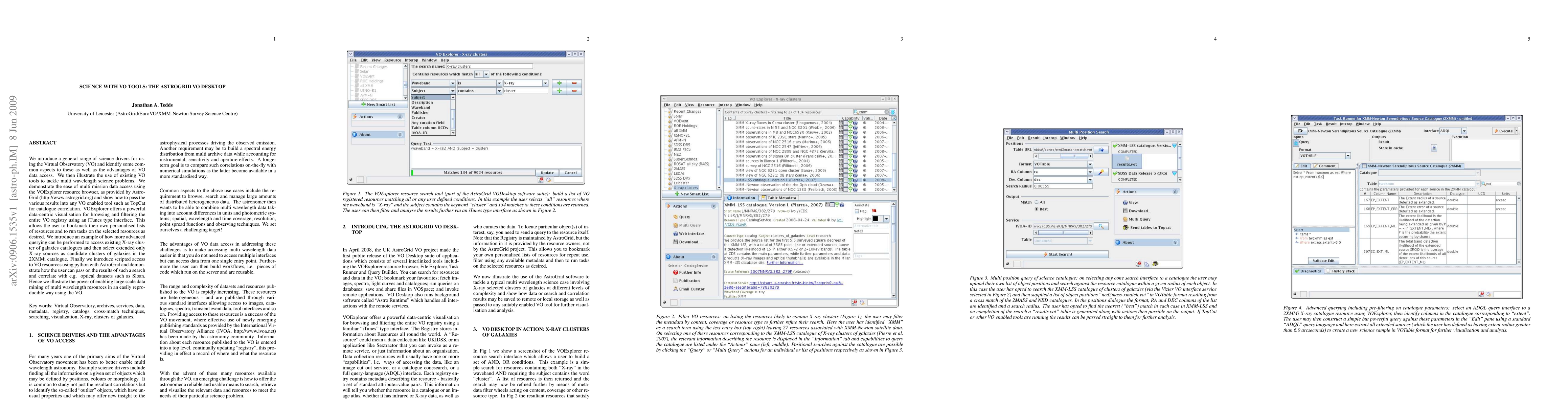Click the magic wand beside RA Column

click(1101, 172)
